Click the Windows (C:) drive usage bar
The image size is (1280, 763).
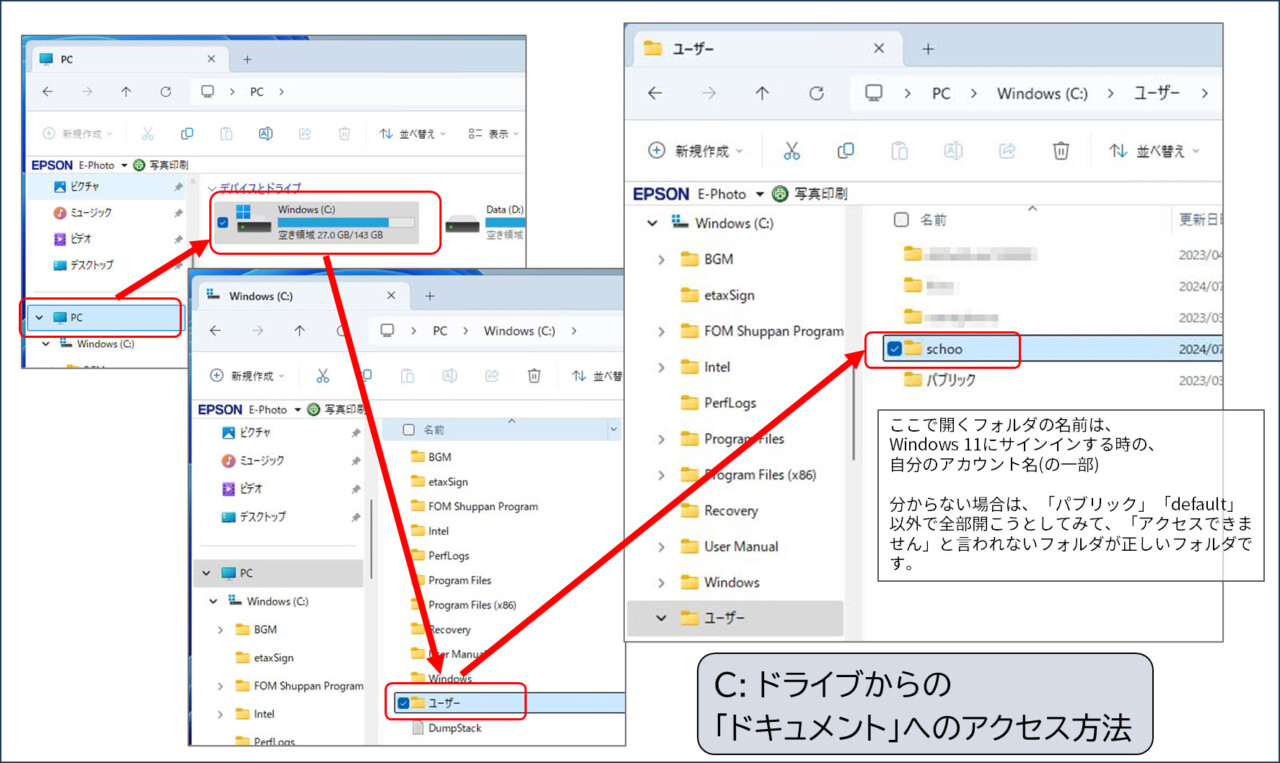[346, 222]
